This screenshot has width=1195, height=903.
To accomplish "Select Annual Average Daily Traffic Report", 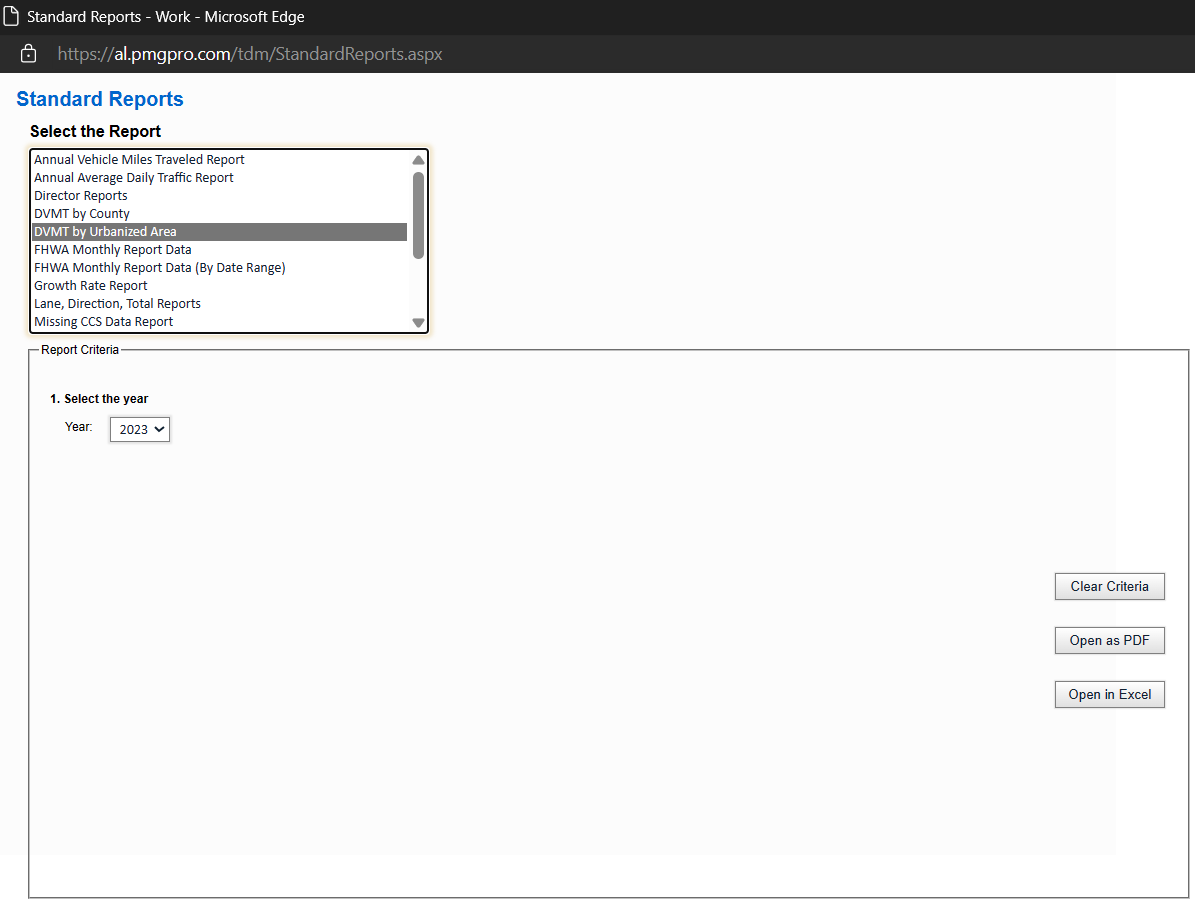I will point(219,178).
